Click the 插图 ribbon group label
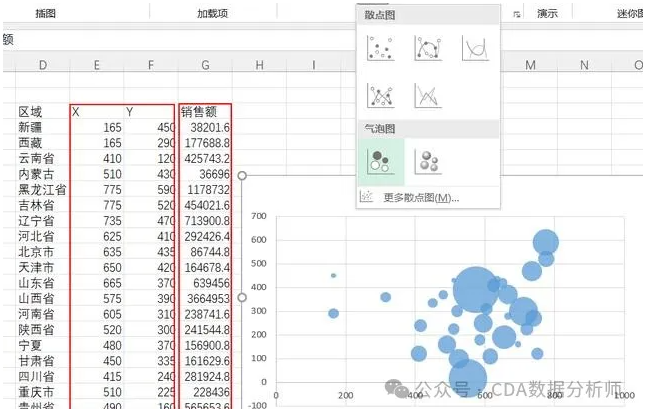This screenshot has height=409, width=645. tap(46, 13)
